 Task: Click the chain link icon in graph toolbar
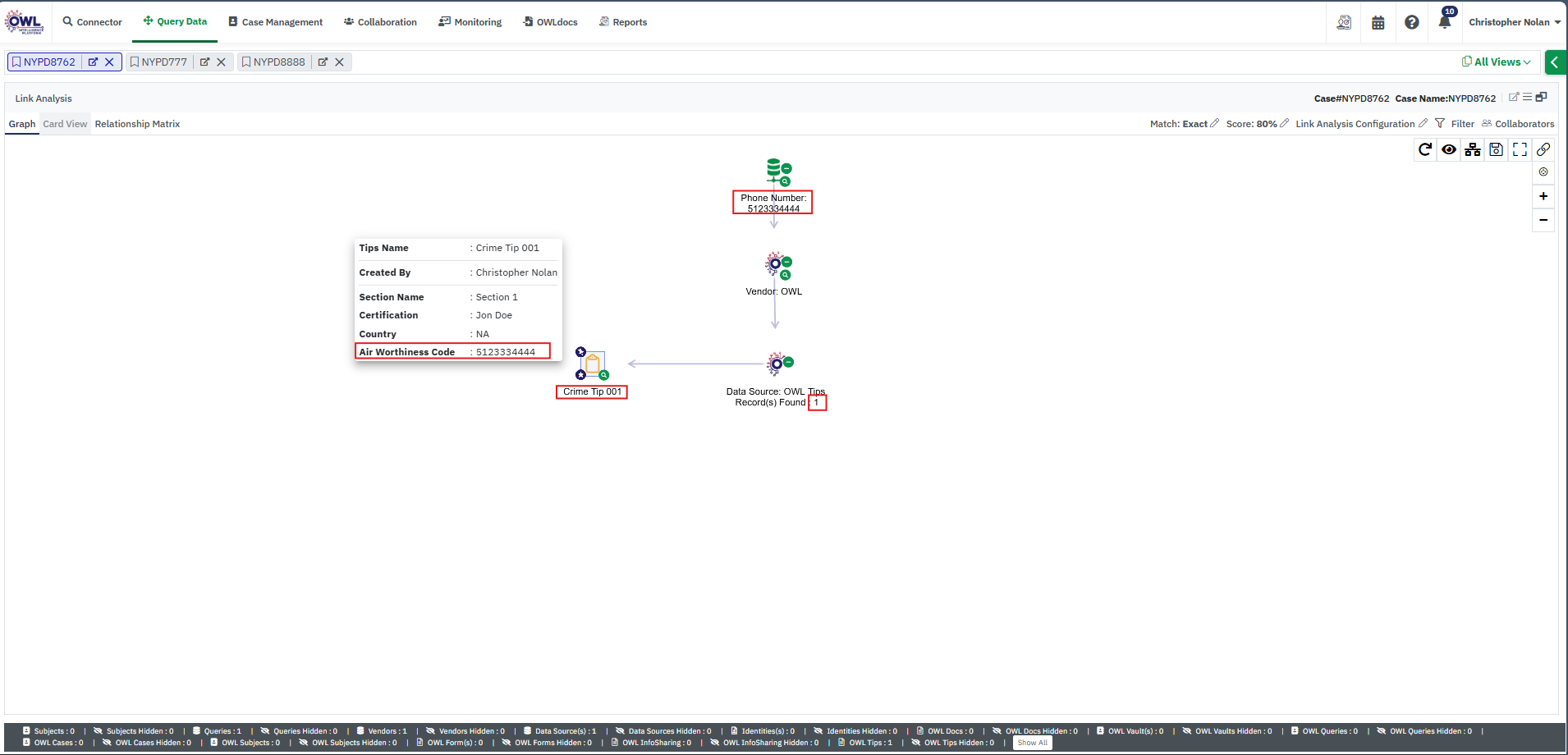pos(1543,149)
